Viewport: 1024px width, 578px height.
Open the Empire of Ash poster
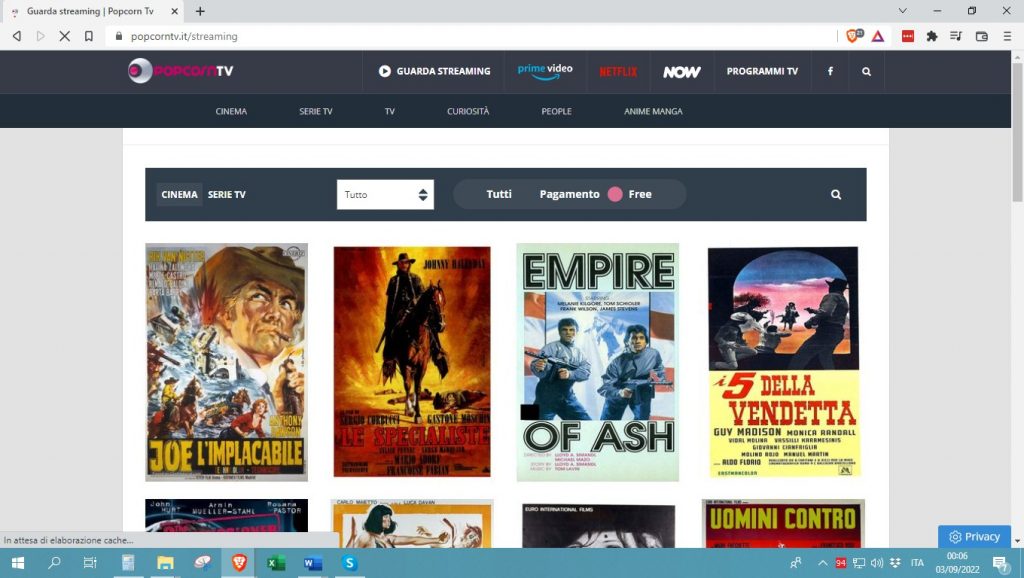[x=597, y=362]
